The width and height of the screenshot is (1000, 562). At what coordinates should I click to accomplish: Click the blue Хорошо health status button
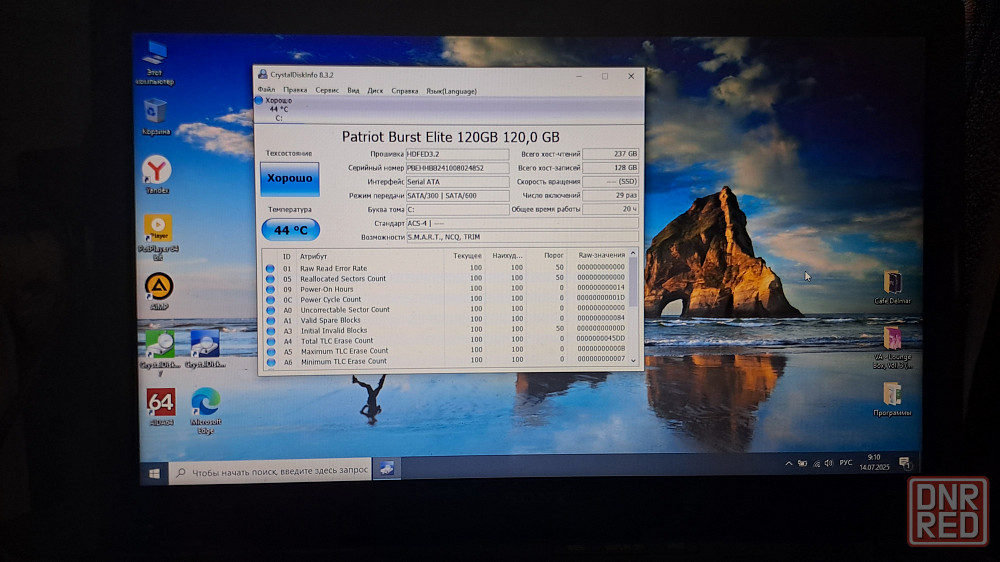click(x=290, y=179)
